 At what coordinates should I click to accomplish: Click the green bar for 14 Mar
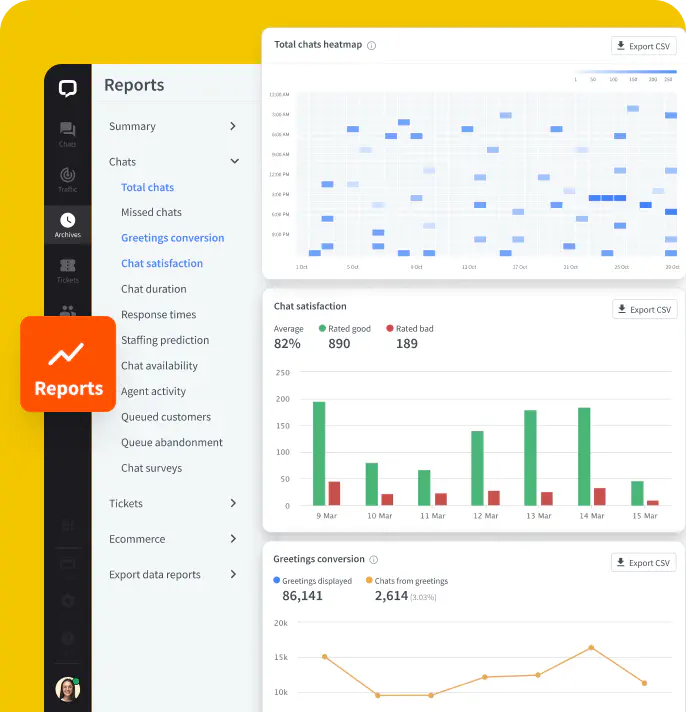coord(584,456)
